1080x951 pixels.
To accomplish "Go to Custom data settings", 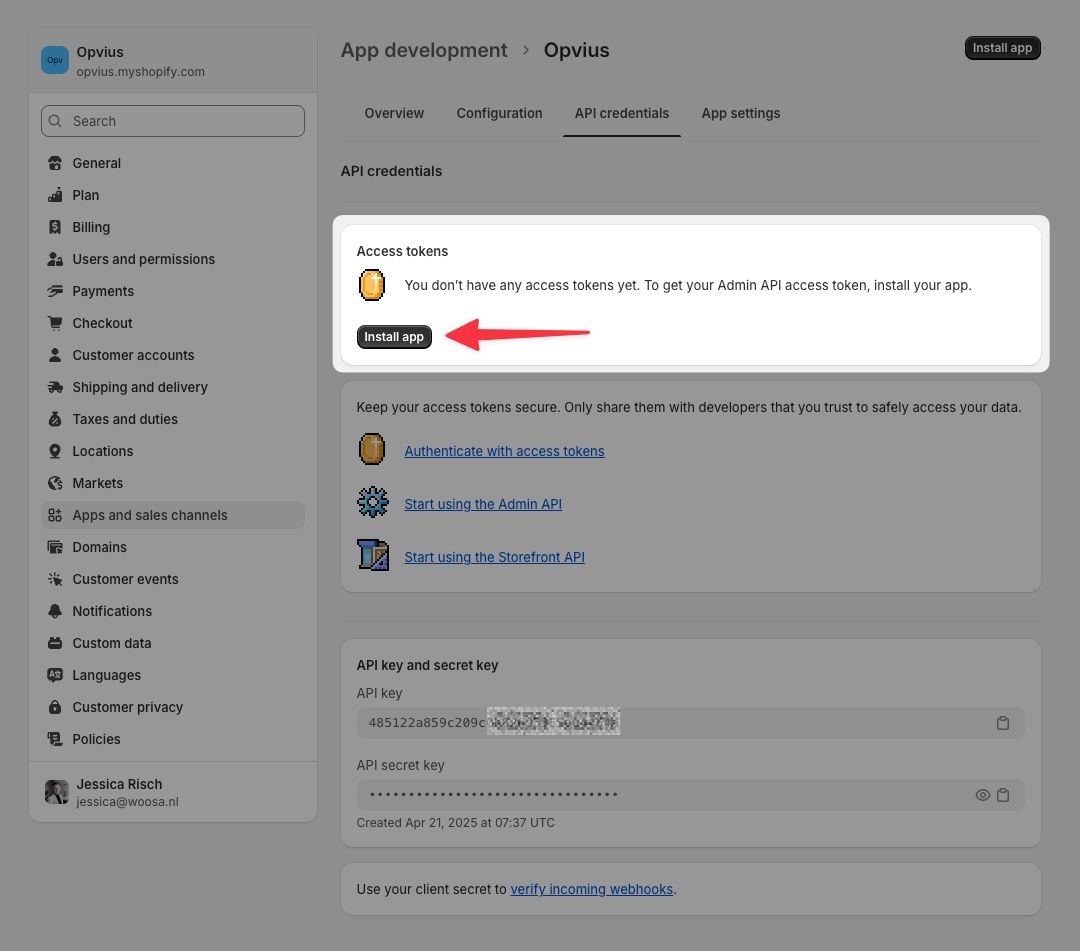I will click(x=173, y=643).
